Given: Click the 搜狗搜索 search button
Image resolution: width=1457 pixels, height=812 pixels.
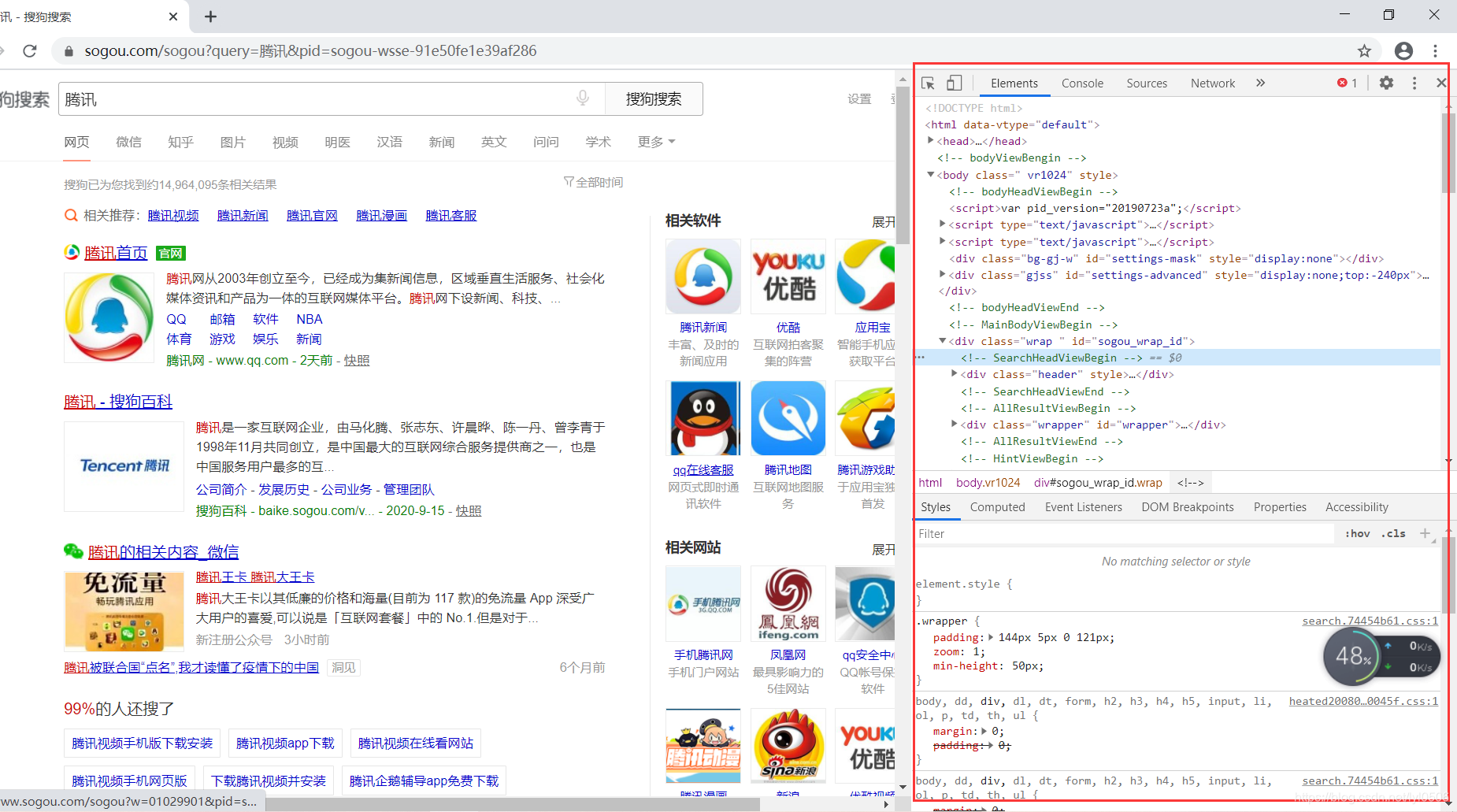Looking at the screenshot, I should (x=654, y=99).
